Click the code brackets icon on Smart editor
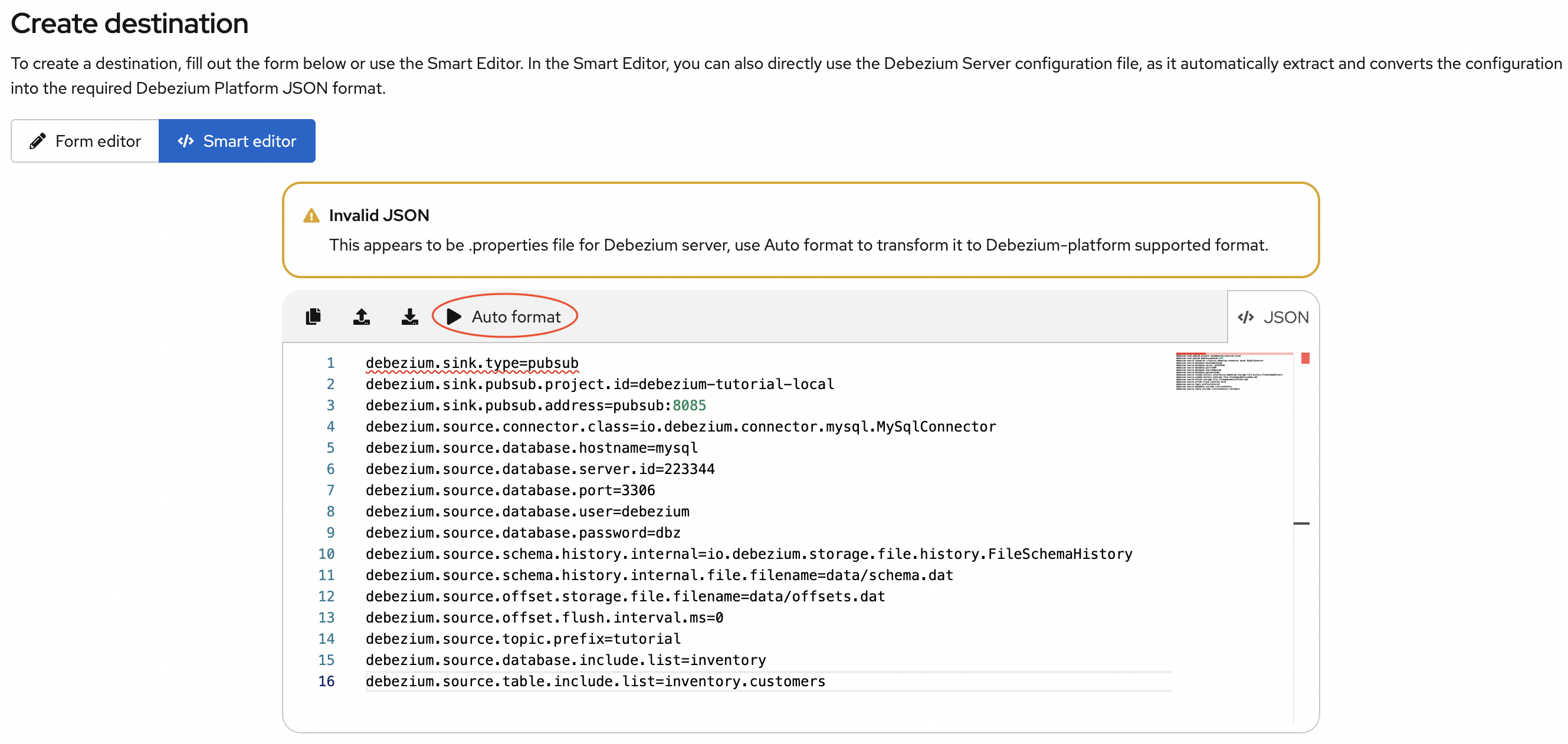Screen dimensions: 1568x744 point(186,140)
